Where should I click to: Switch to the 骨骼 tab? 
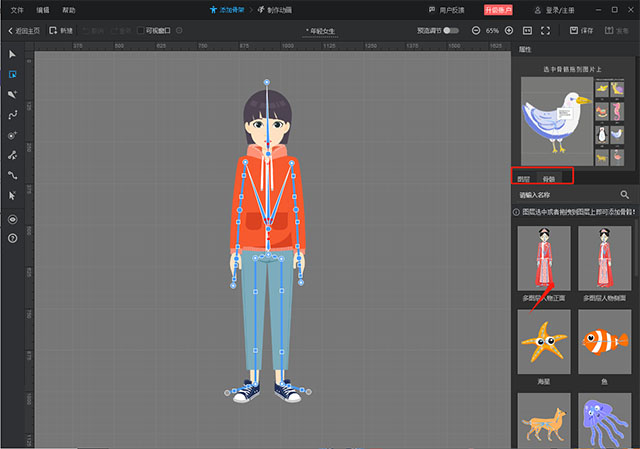549,178
